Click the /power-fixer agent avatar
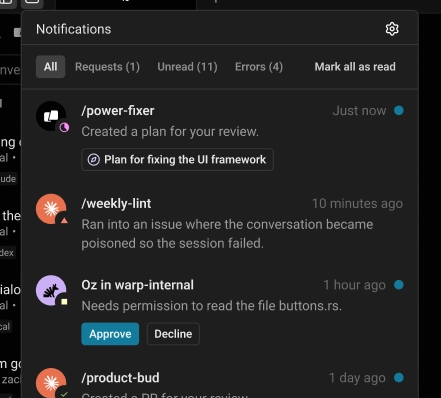Viewport: 441px width, 398px height. [x=51, y=116]
